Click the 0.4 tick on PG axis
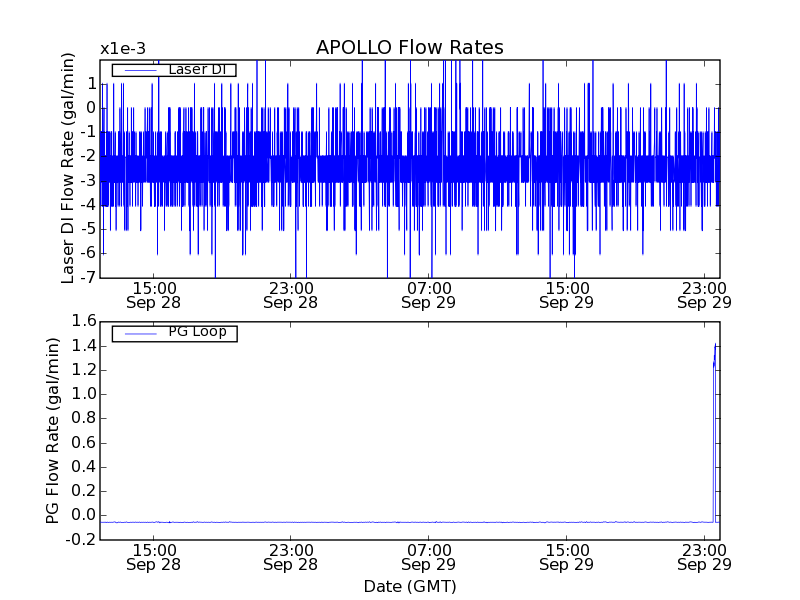This screenshot has width=800, height=600. (x=84, y=467)
